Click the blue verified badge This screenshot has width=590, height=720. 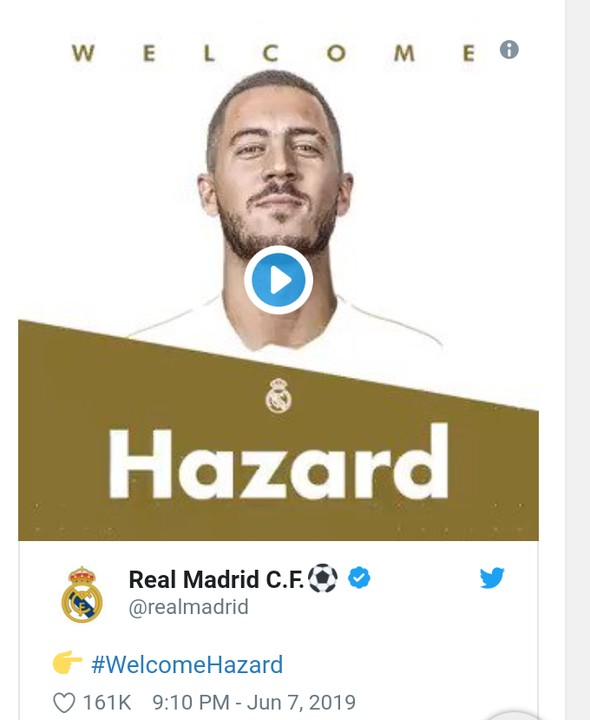(359, 578)
